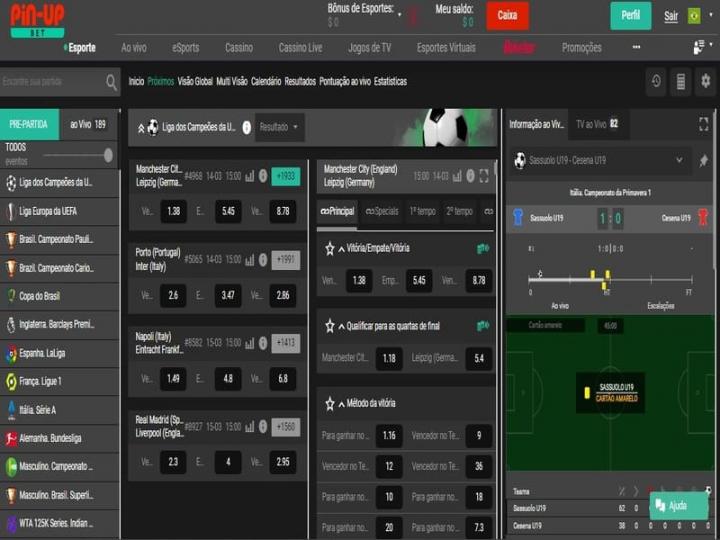Viewport: 720px width, 540px height.
Task: Click the search magnifier icon
Action: [x=111, y=82]
